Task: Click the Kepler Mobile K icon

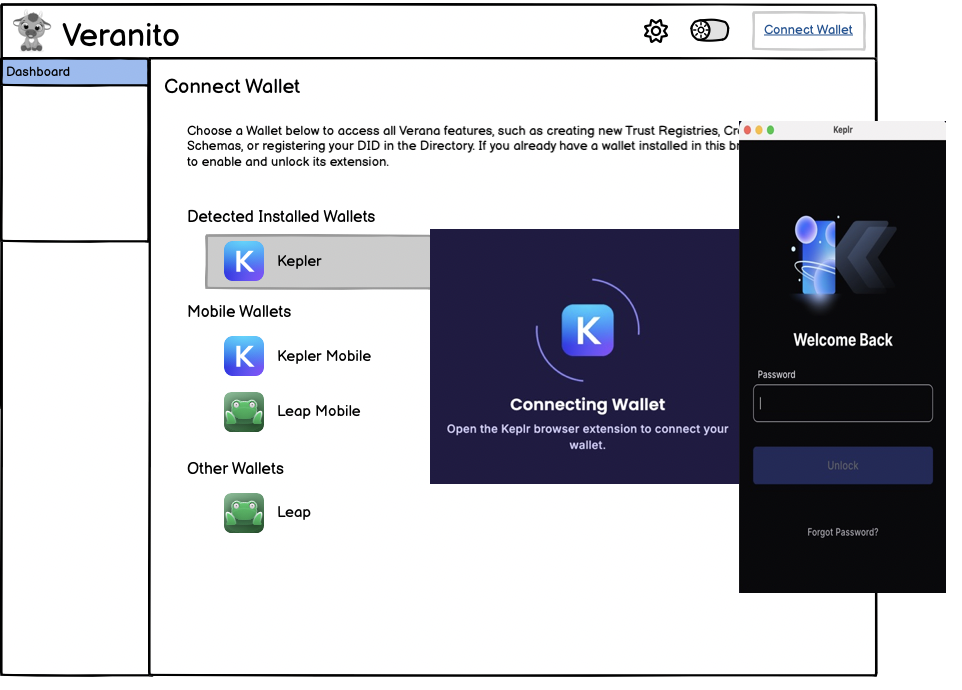Action: click(244, 356)
